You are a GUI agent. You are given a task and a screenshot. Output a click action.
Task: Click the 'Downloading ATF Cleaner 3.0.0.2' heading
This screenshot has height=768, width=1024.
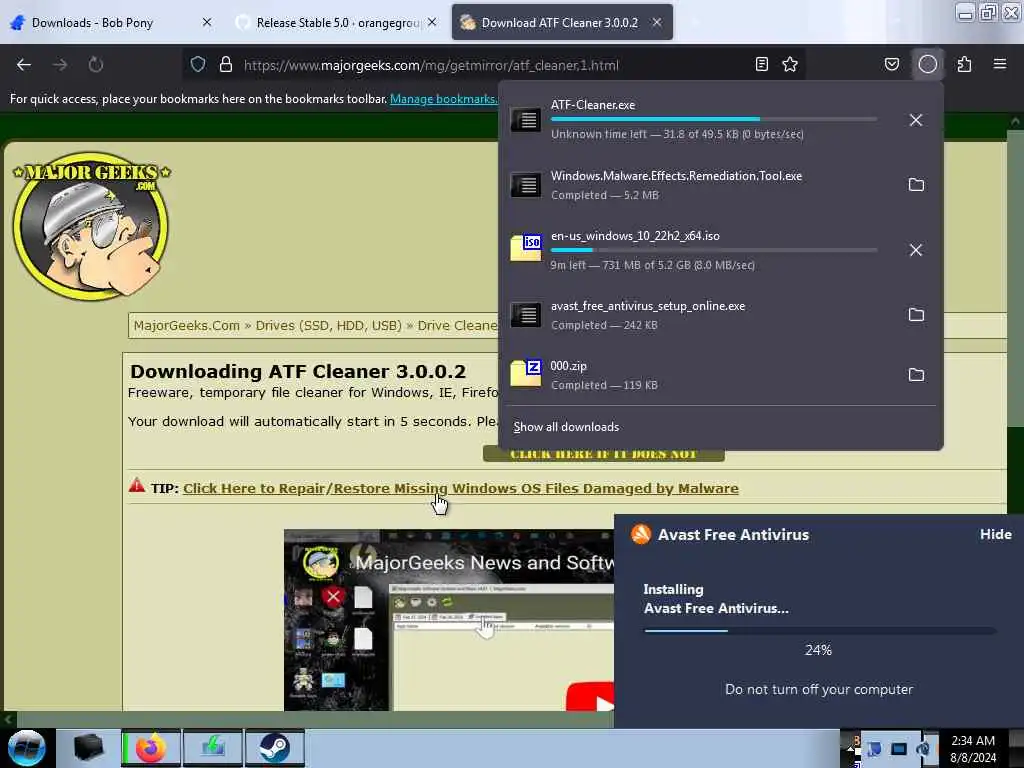tap(298, 372)
